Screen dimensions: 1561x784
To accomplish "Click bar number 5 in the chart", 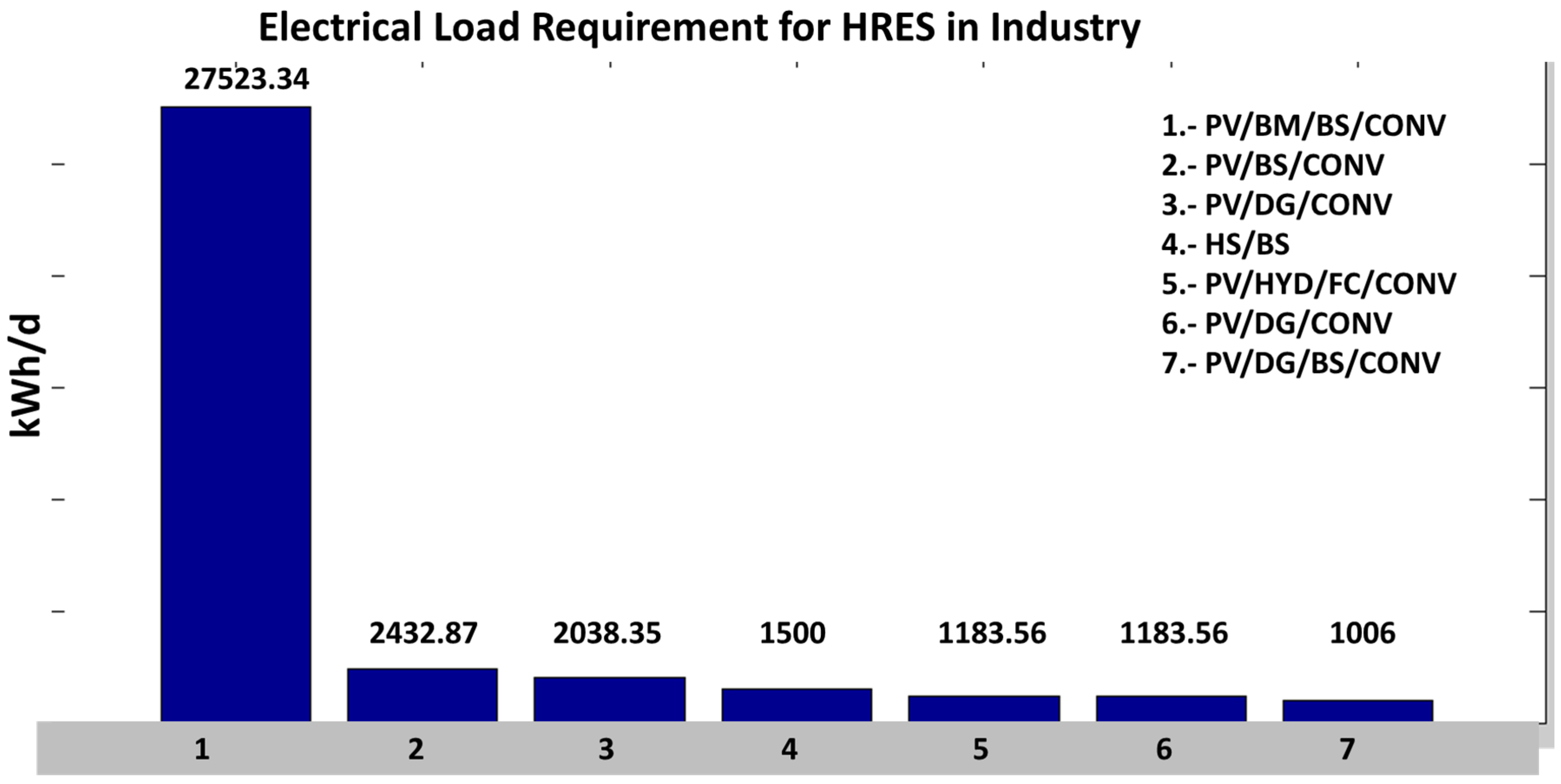I will pyautogui.click(x=984, y=708).
